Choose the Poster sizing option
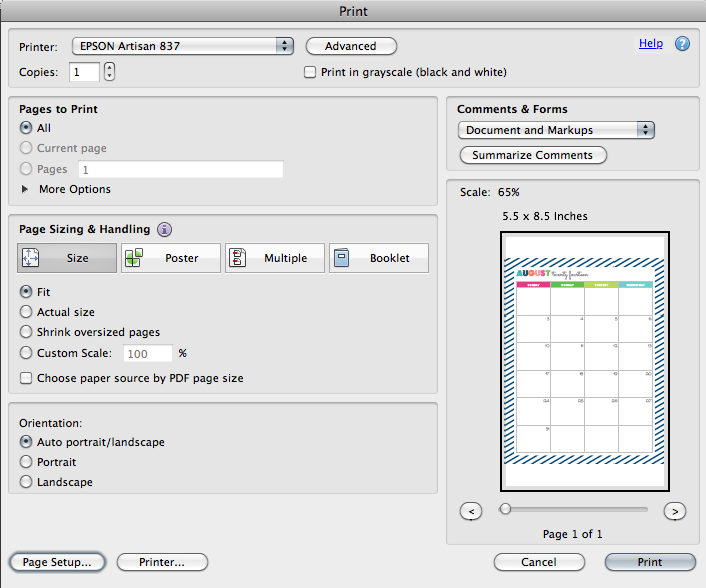 coord(169,258)
